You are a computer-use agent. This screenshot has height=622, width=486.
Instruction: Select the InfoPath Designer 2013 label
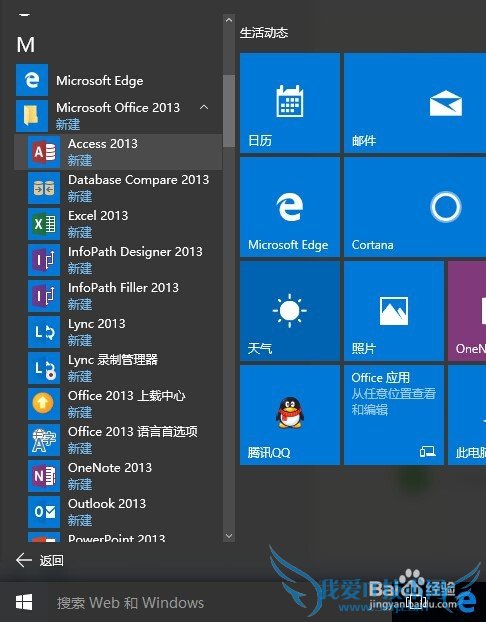135,251
